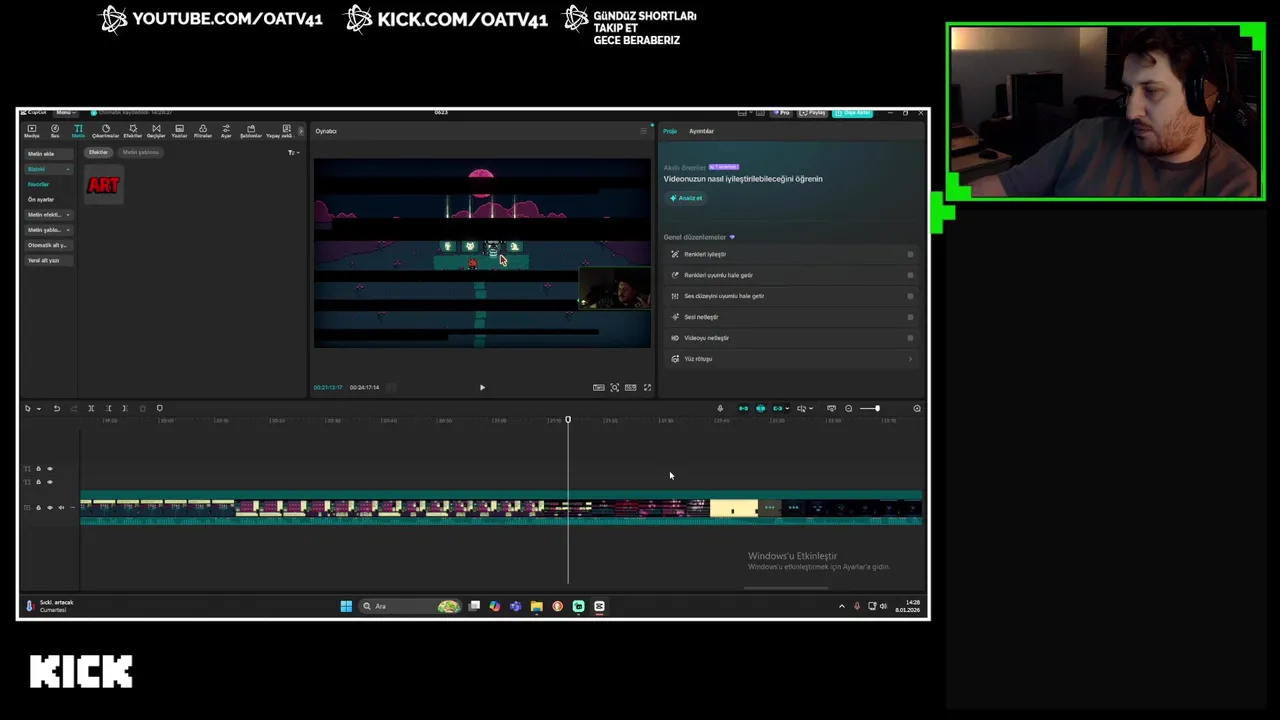Screen dimensions: 1280x720
Task: Click the timeline horizontal scrollbar
Action: [786, 588]
